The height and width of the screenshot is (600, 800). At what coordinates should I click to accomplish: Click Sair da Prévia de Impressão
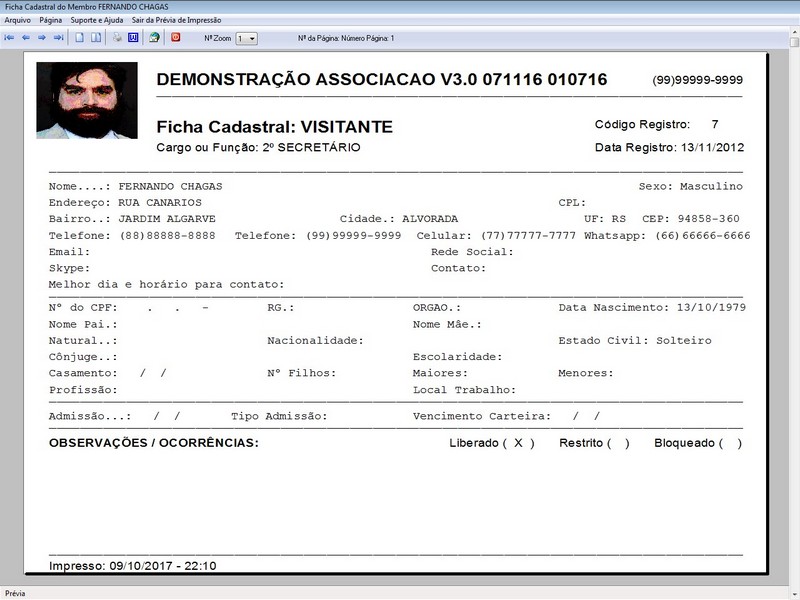(177, 20)
